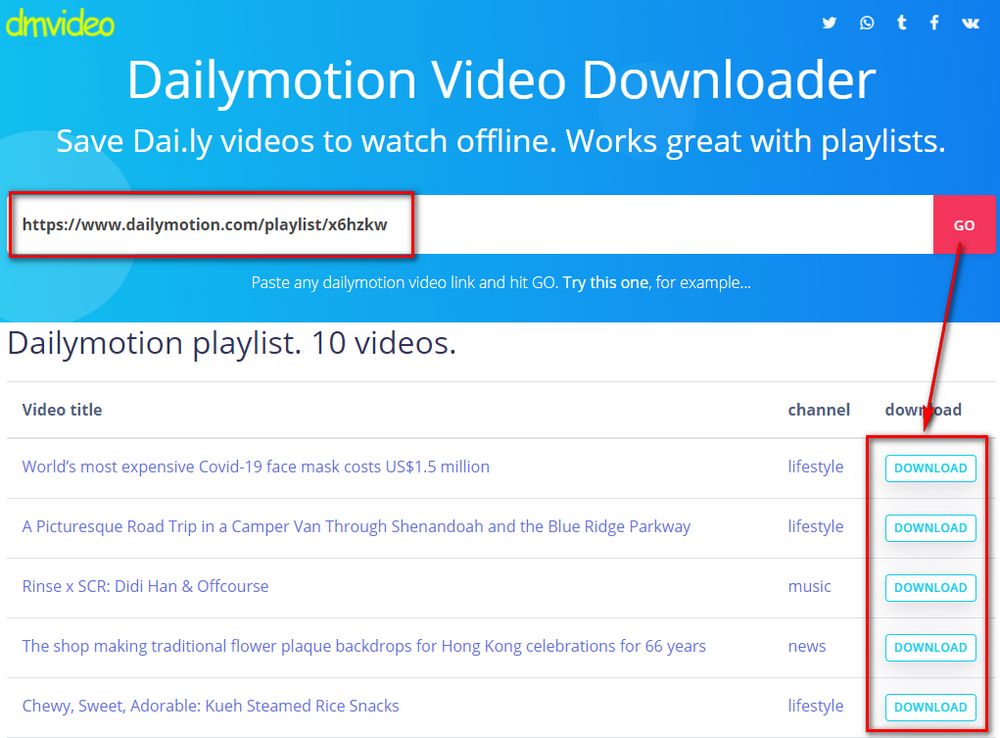The image size is (1000, 738).
Task: Download the Covid-19 face mask video
Action: [930, 468]
